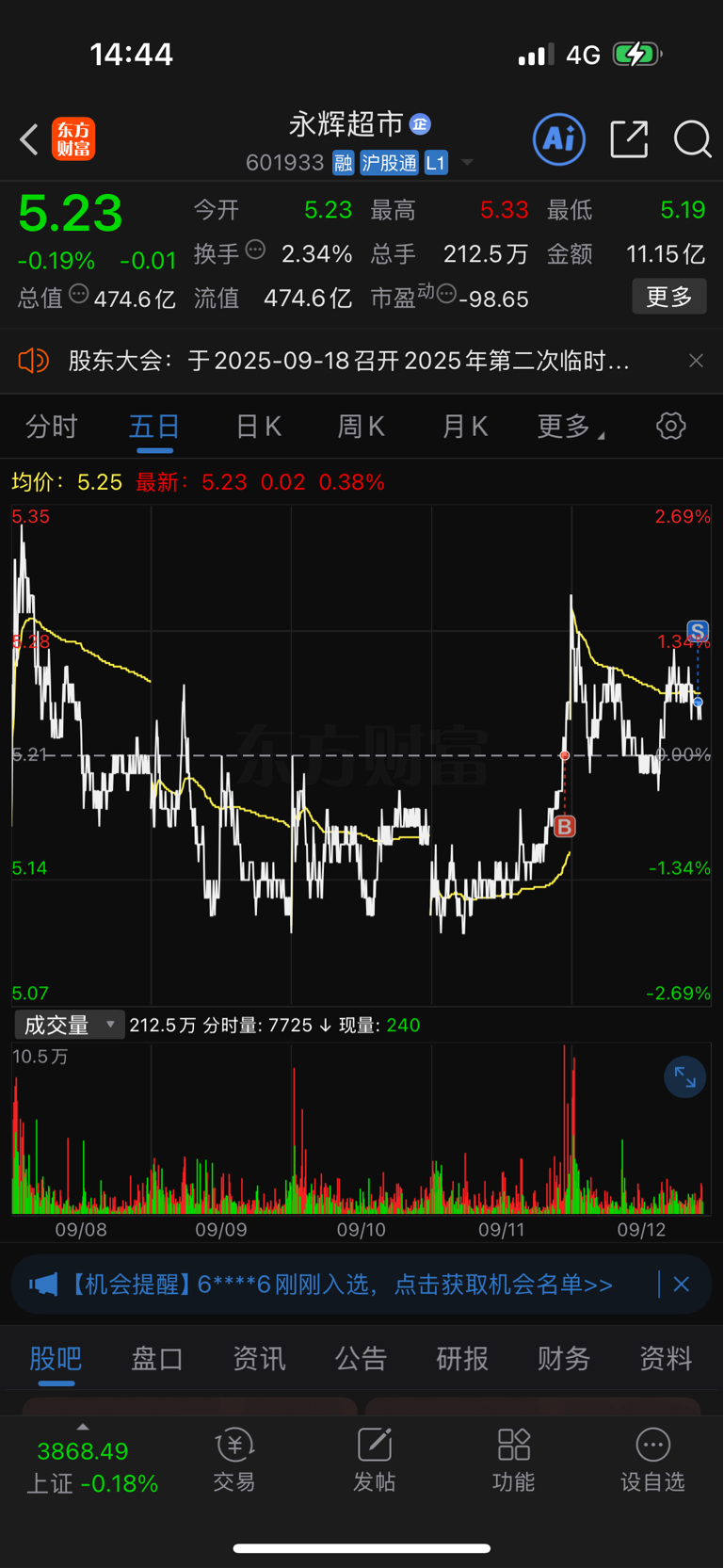Viewport: 724px width, 1568px height.
Task: Switch to 盘口 tab
Action: pyautogui.click(x=157, y=1358)
